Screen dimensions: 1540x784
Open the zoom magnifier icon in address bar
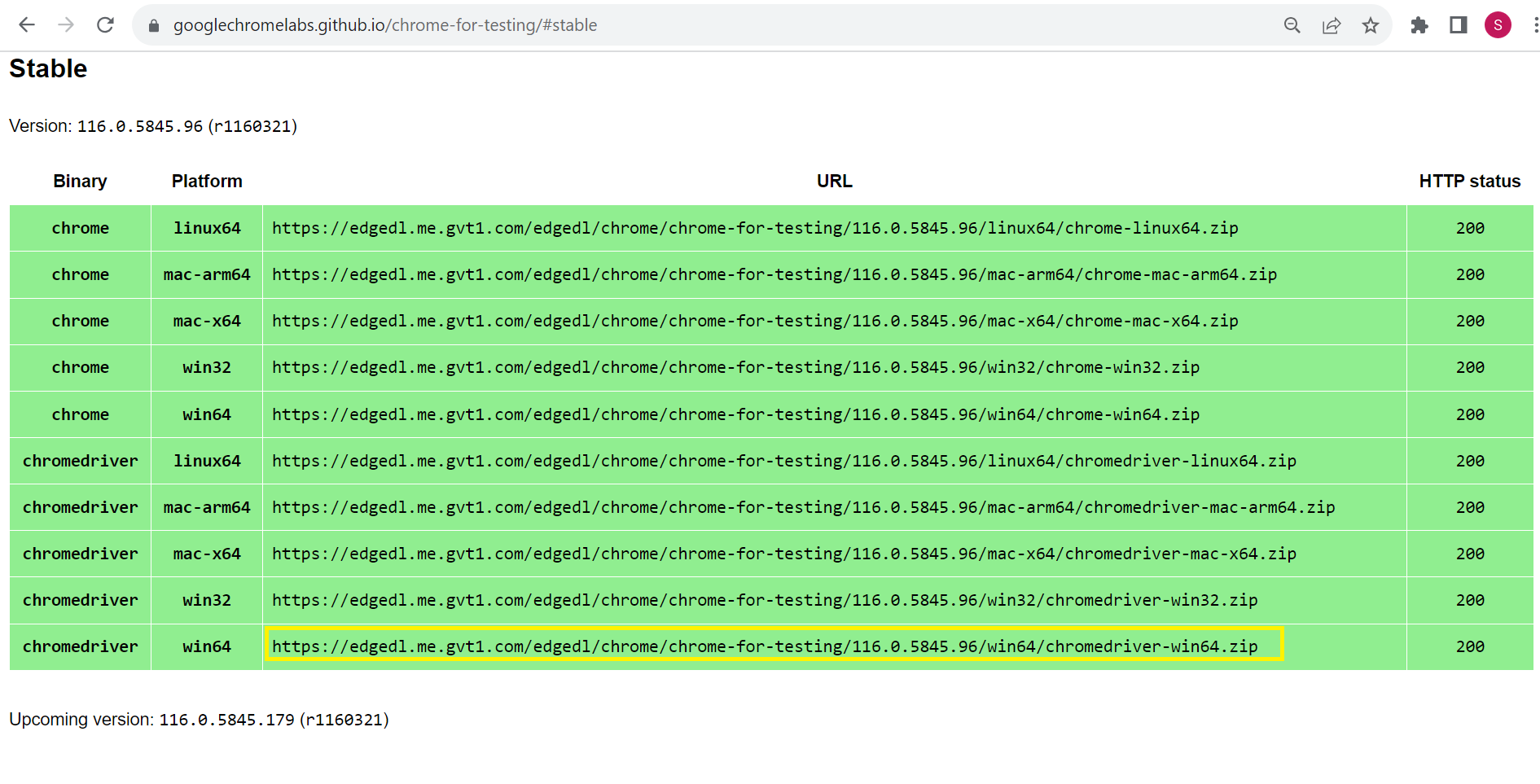[1292, 25]
